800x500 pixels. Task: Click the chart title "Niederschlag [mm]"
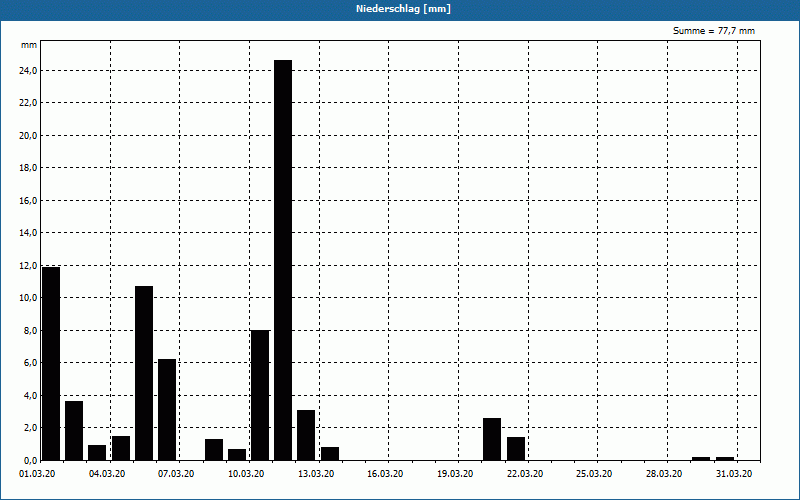pyautogui.click(x=403, y=9)
